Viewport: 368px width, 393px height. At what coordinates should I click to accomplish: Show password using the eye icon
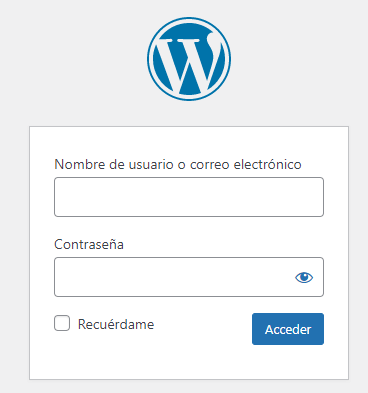click(304, 277)
